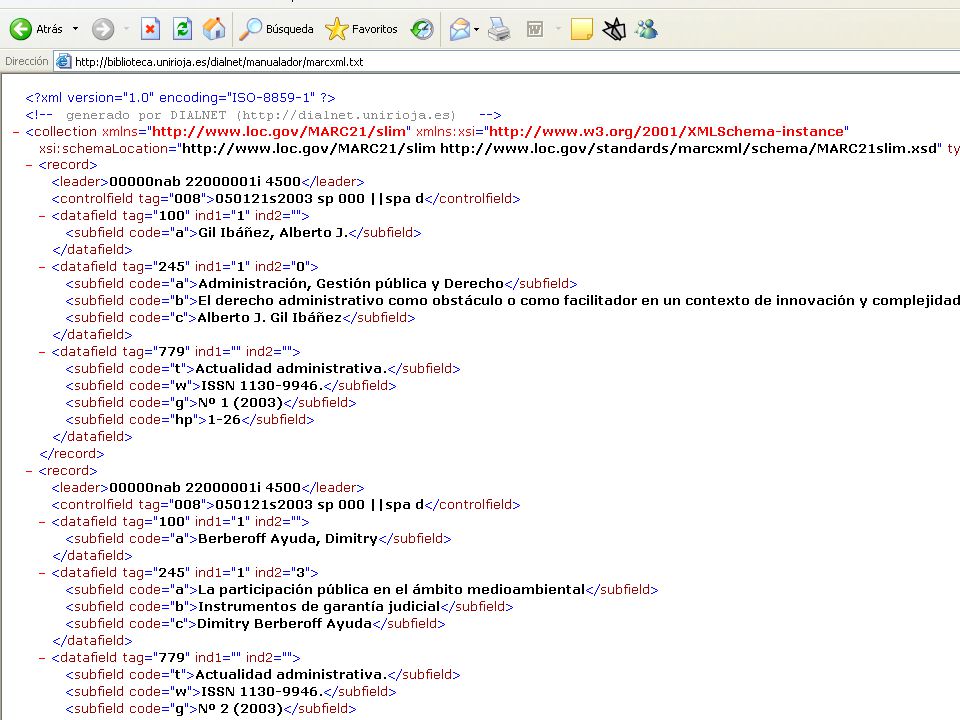Click the Dirección label
Viewport: 960px width, 720px height.
pos(26,61)
